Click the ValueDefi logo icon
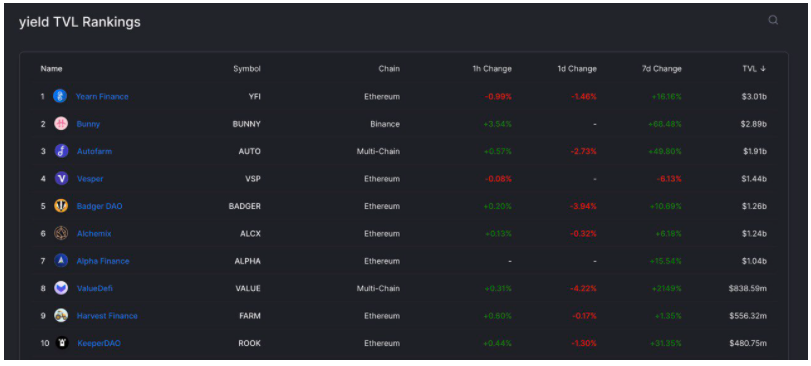The width and height of the screenshot is (811, 366). pos(61,288)
